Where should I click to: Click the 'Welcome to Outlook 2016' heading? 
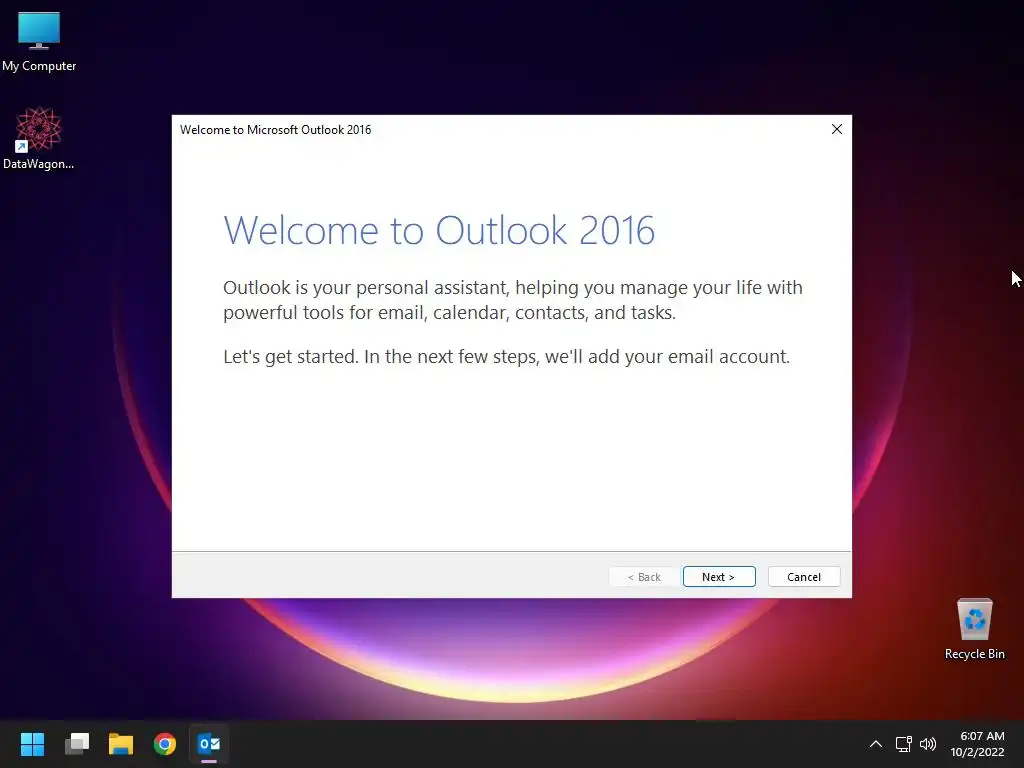point(439,230)
